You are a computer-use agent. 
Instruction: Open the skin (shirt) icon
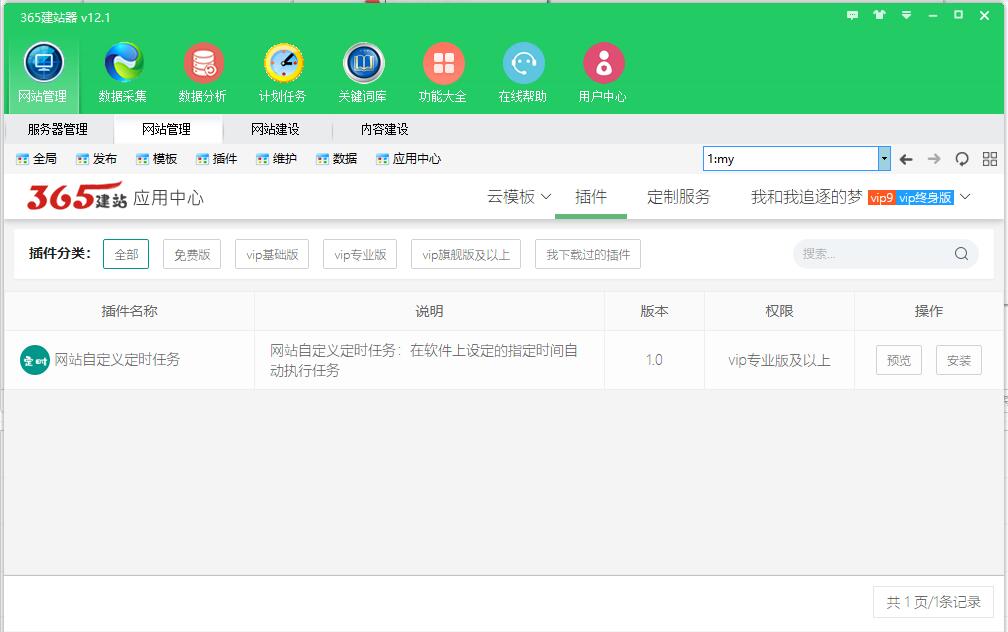879,15
